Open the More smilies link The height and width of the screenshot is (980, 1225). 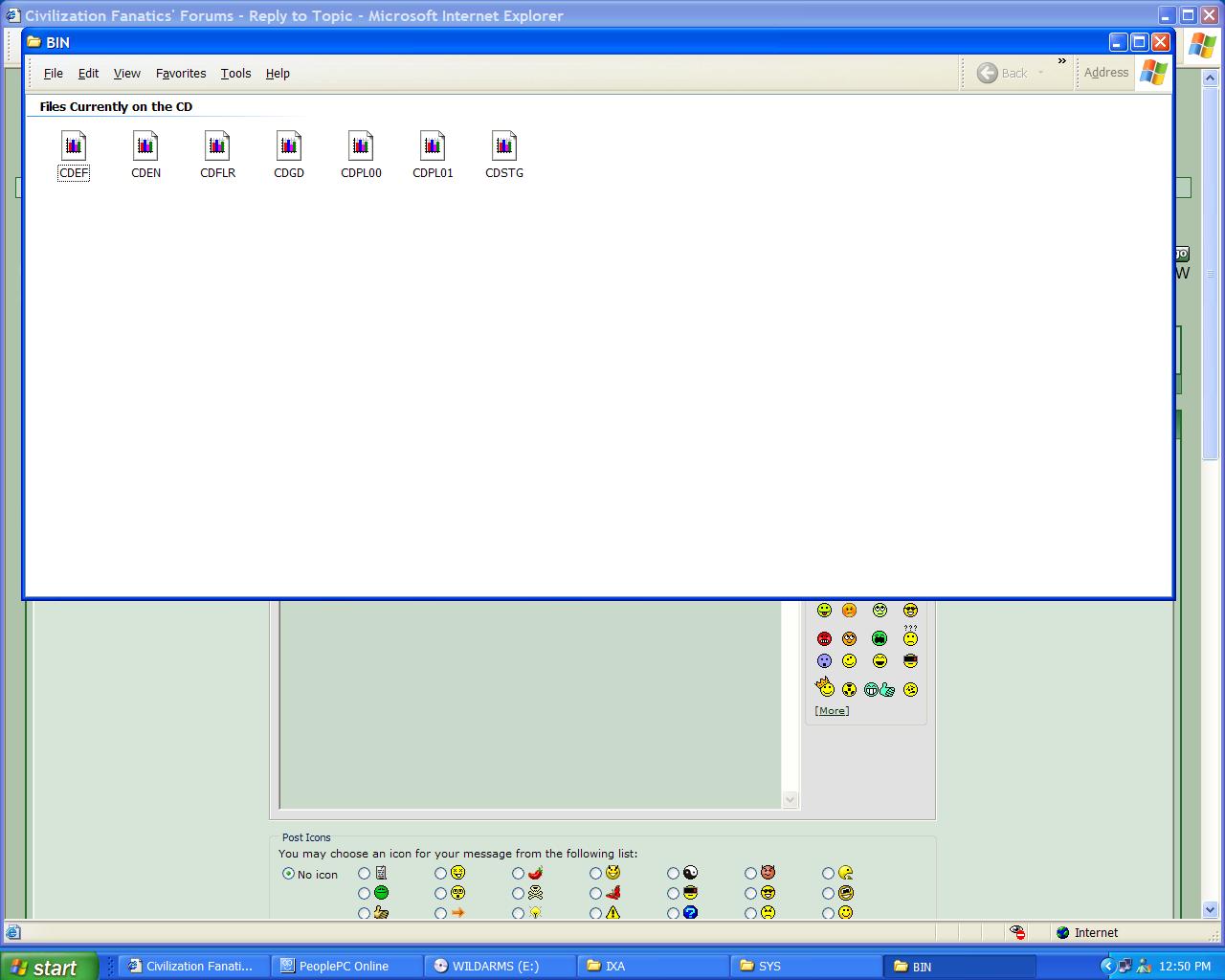click(x=832, y=710)
